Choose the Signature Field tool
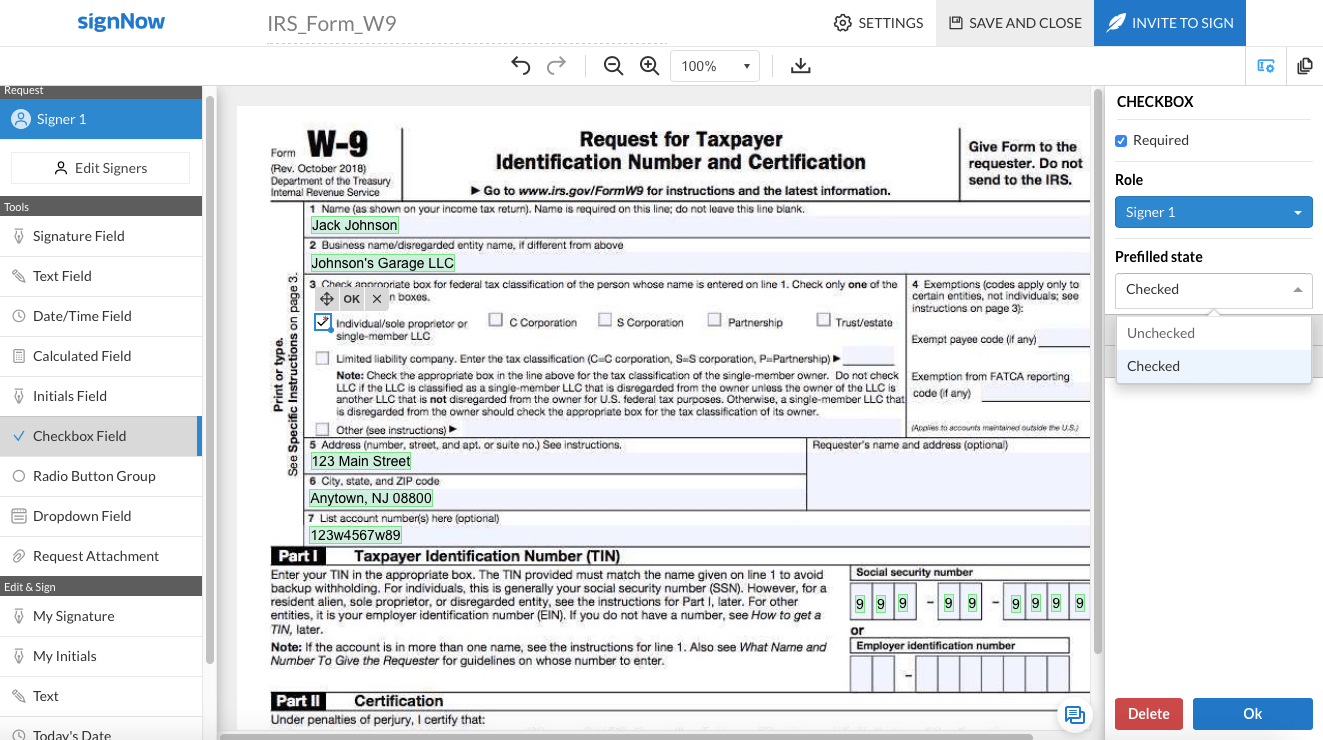The image size is (1323, 740). tap(101, 236)
